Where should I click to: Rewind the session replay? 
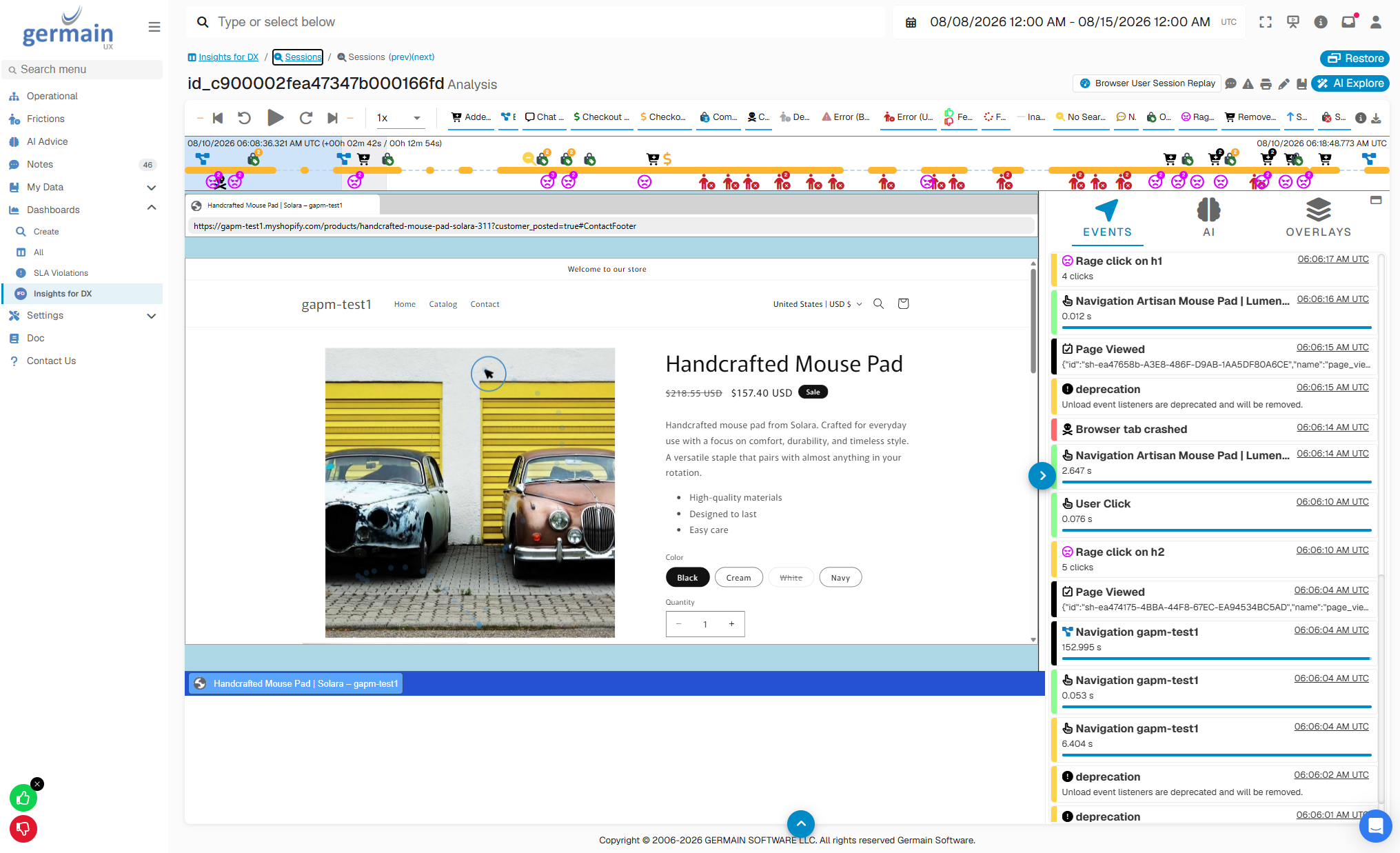click(244, 118)
